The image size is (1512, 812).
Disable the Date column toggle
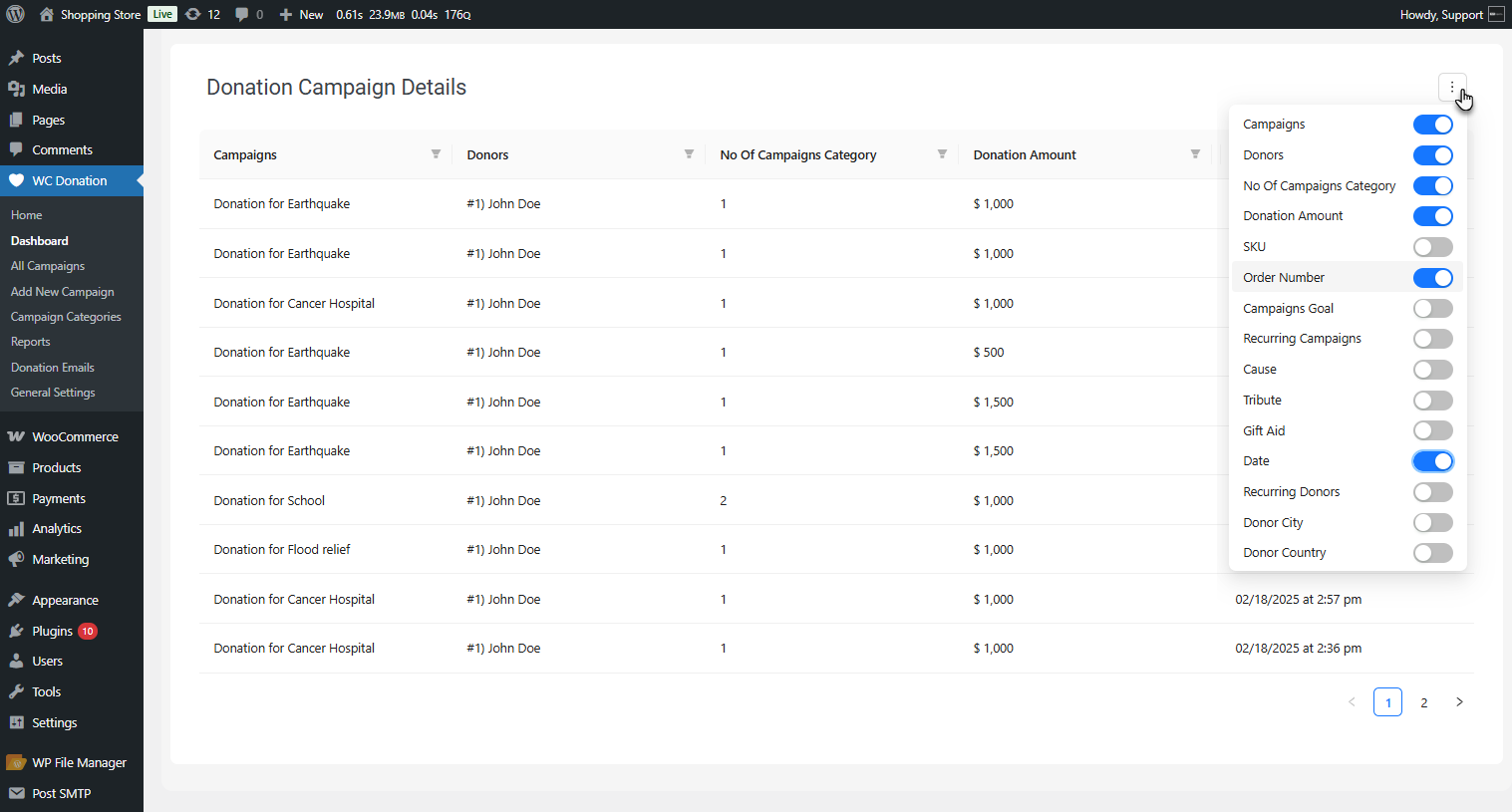coord(1432,460)
